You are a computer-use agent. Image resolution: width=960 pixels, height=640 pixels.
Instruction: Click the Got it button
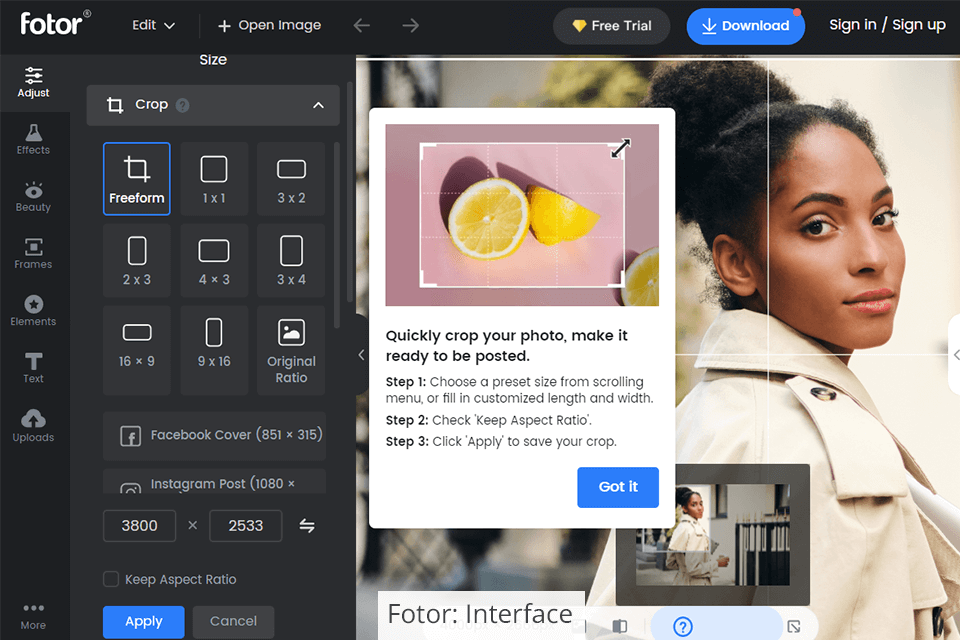tap(618, 487)
